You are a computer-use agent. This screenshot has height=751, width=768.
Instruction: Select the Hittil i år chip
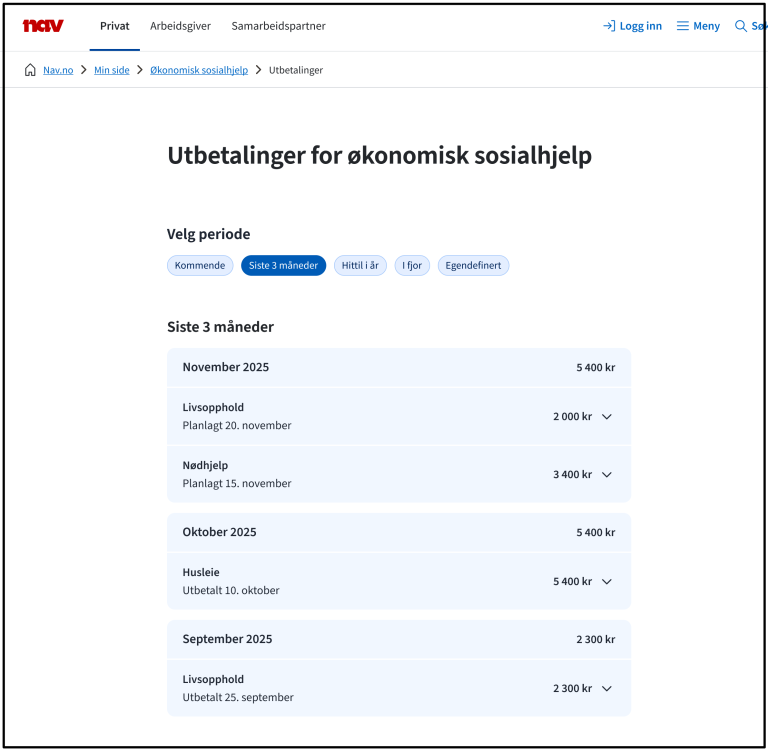pyautogui.click(x=360, y=266)
